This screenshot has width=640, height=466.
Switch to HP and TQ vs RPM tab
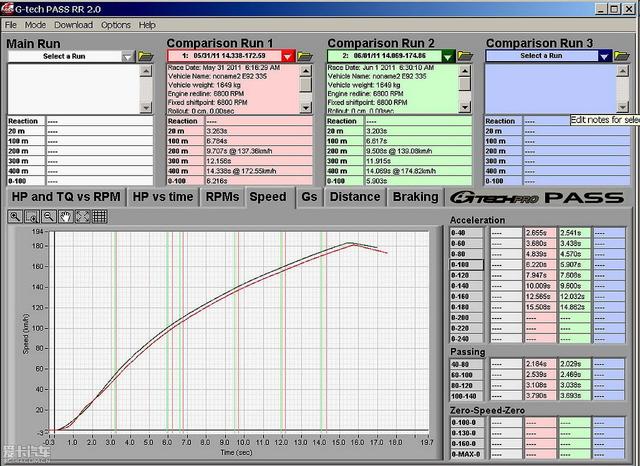tap(66, 197)
